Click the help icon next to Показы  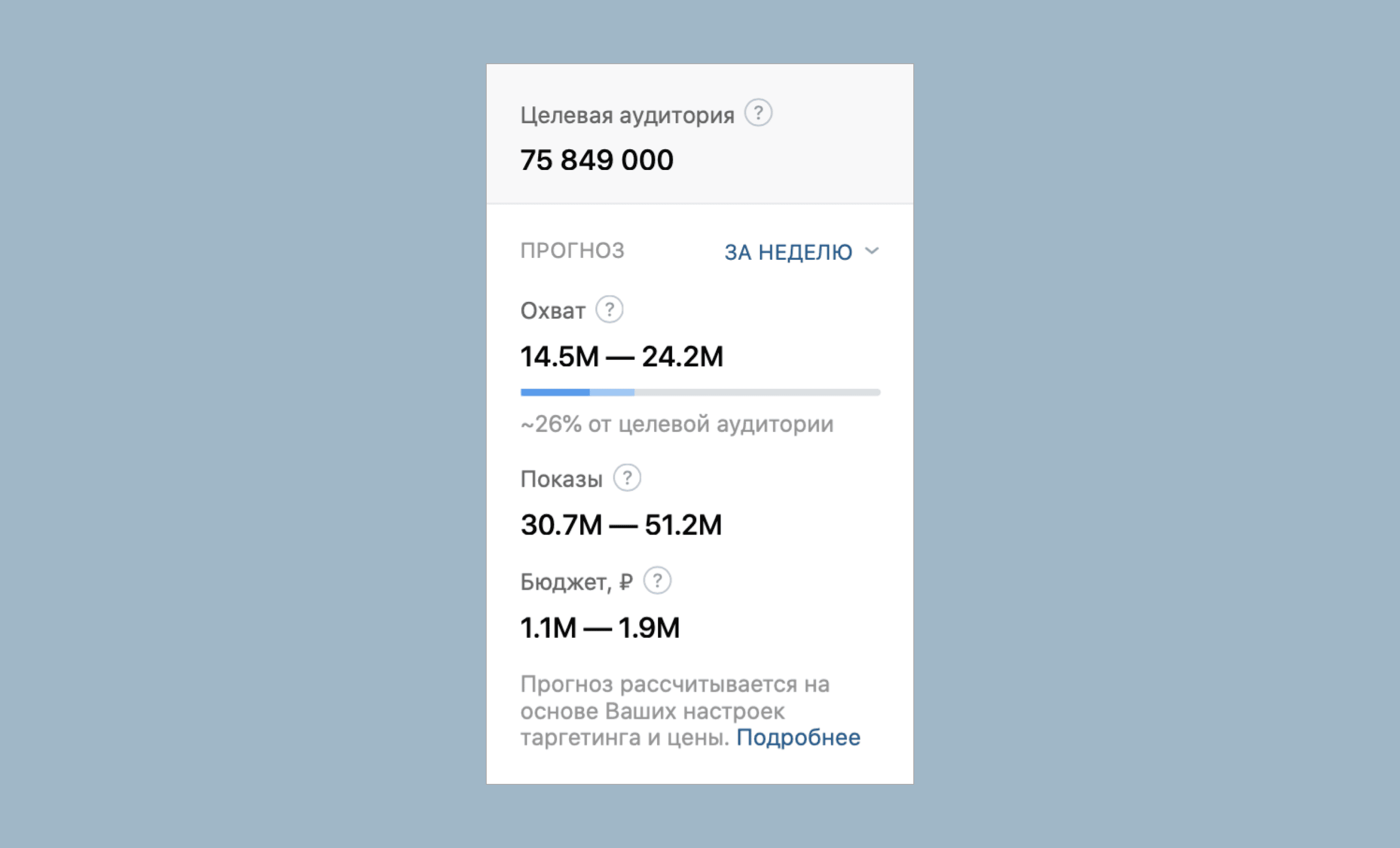[627, 478]
